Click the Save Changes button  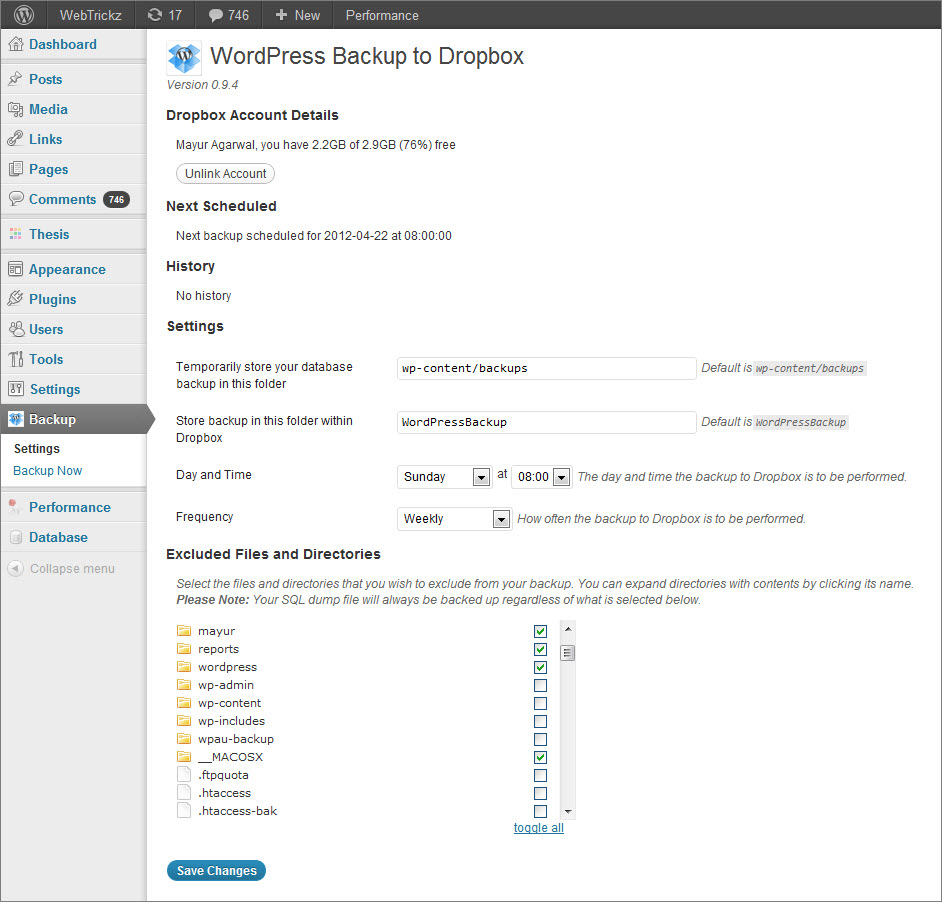pos(216,870)
